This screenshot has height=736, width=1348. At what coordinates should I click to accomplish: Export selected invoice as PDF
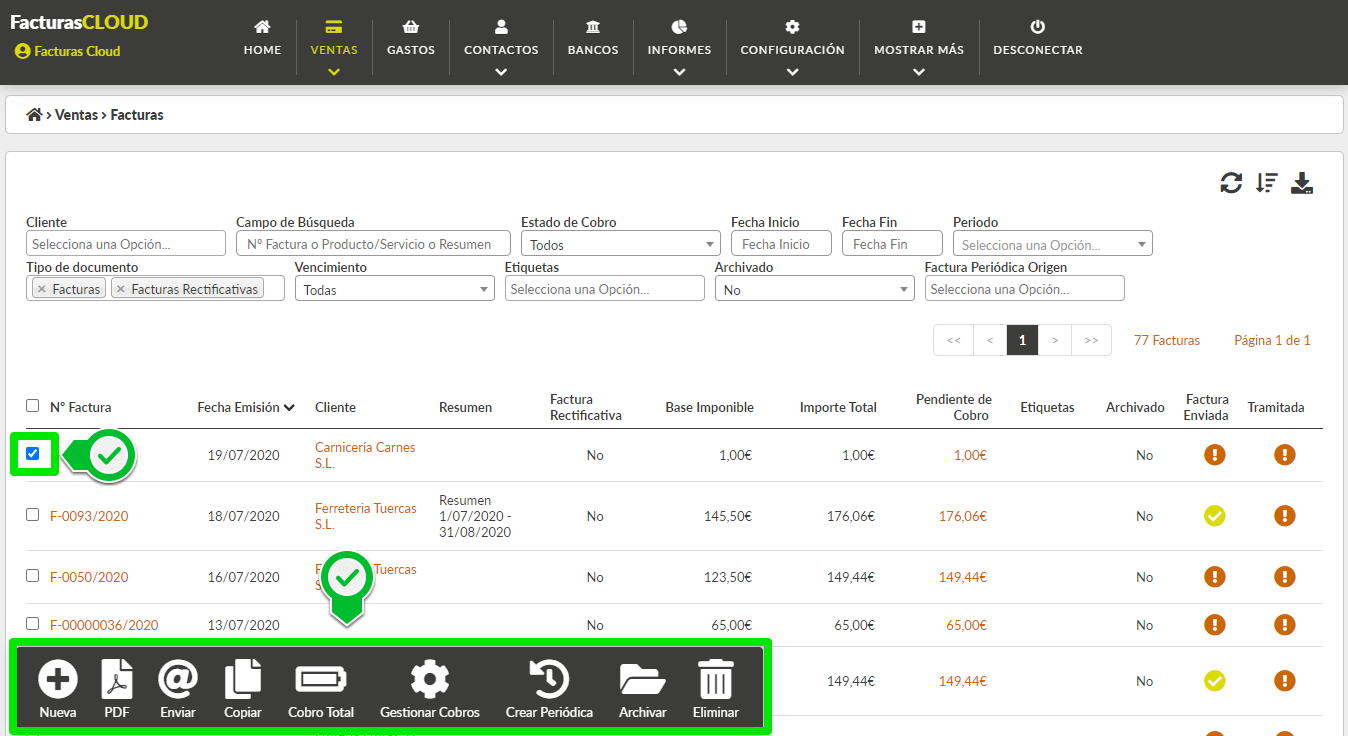[117, 681]
